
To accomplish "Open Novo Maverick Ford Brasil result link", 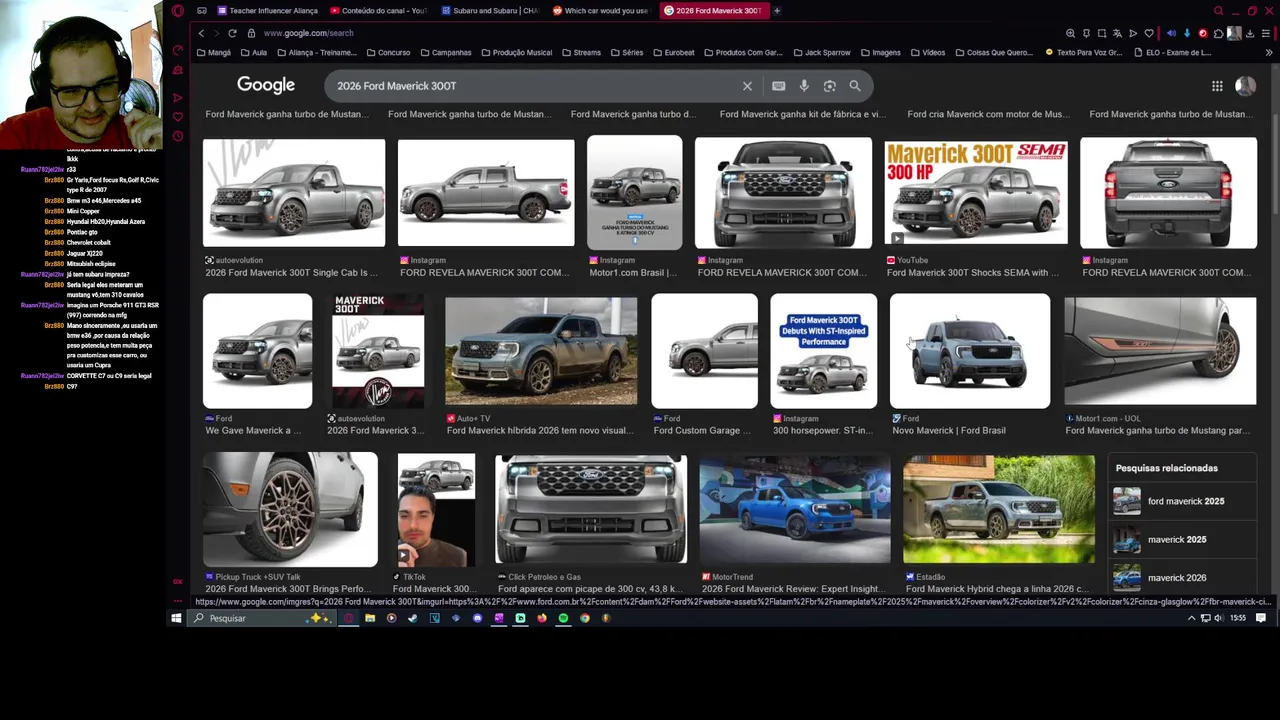I will pyautogui.click(x=948, y=431).
